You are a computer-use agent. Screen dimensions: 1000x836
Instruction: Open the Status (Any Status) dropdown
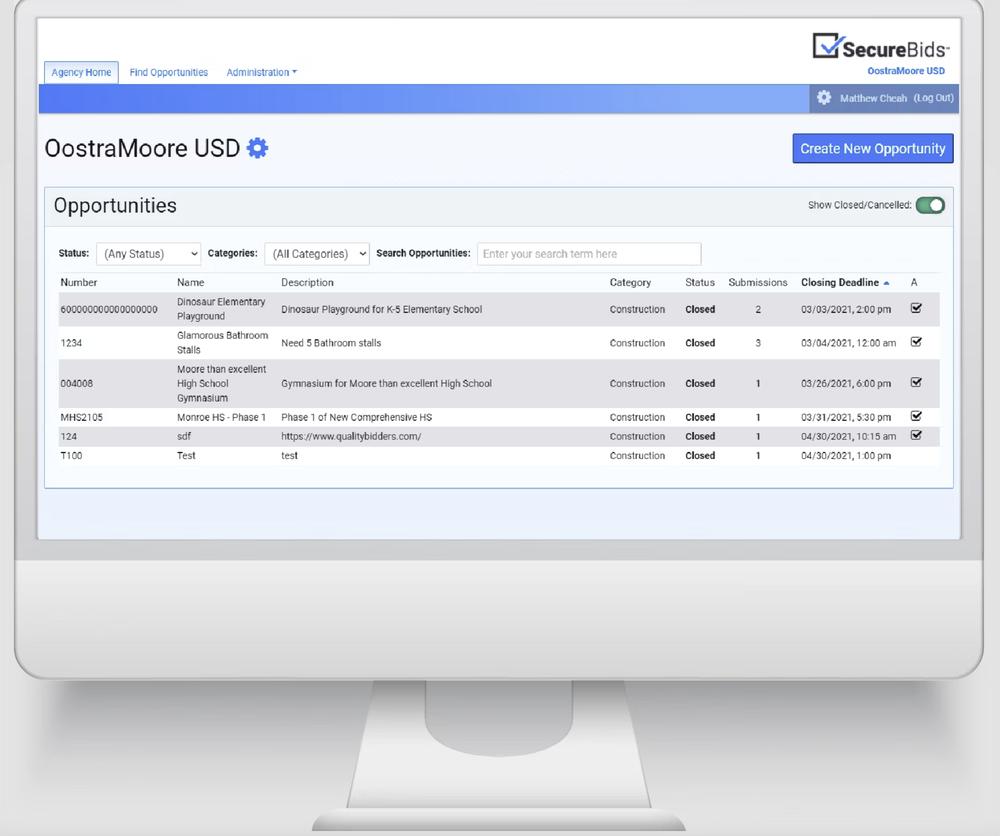(x=149, y=254)
